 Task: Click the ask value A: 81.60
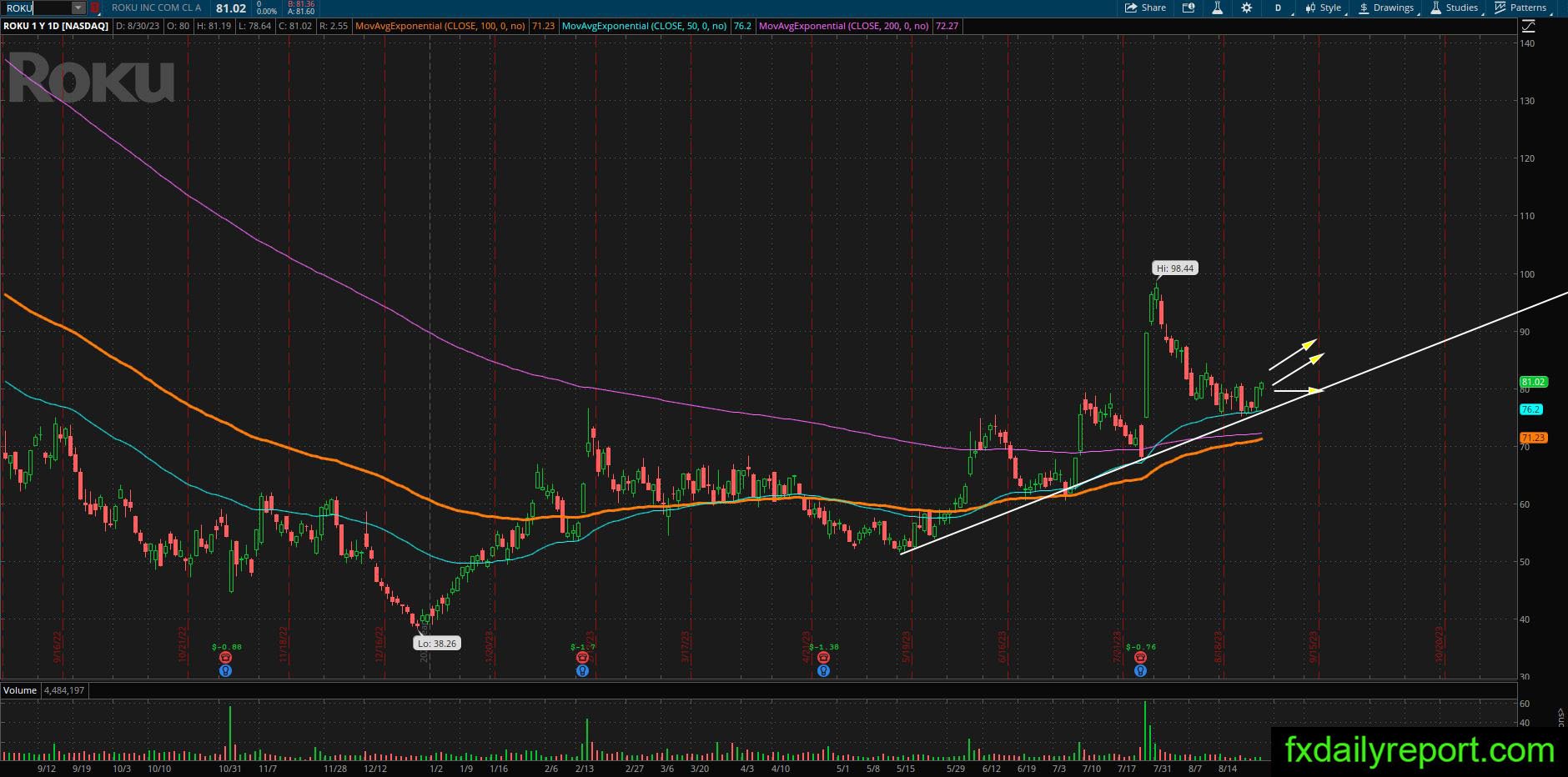[x=301, y=12]
